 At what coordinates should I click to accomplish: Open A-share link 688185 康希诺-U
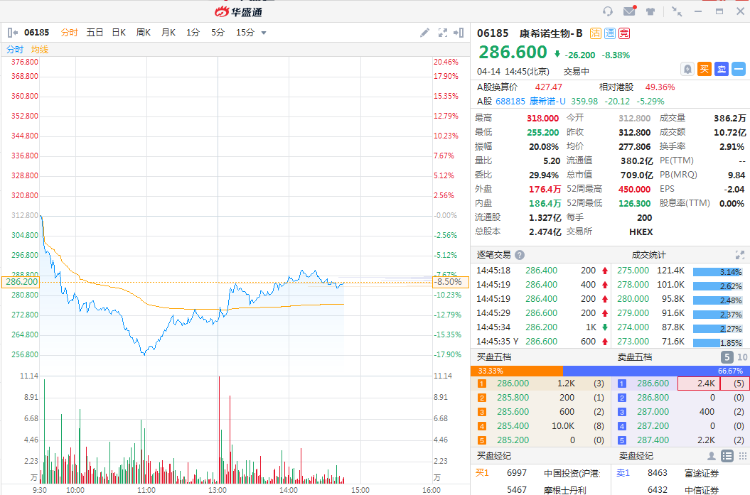523,100
